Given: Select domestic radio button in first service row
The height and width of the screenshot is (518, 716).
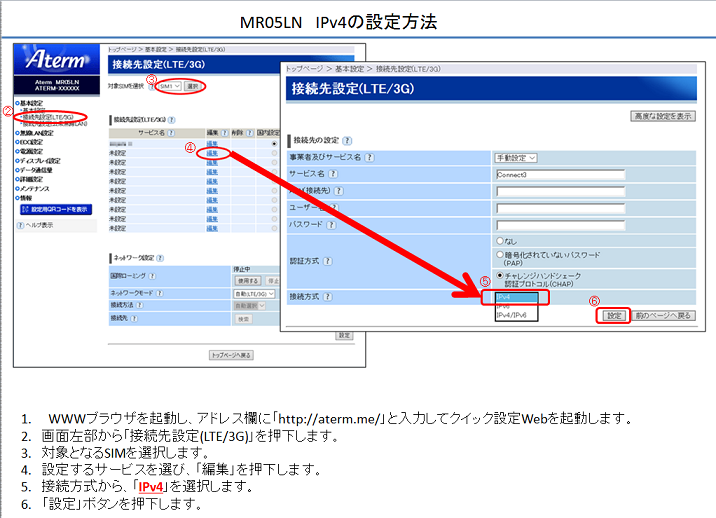Looking at the screenshot, I should (x=274, y=144).
